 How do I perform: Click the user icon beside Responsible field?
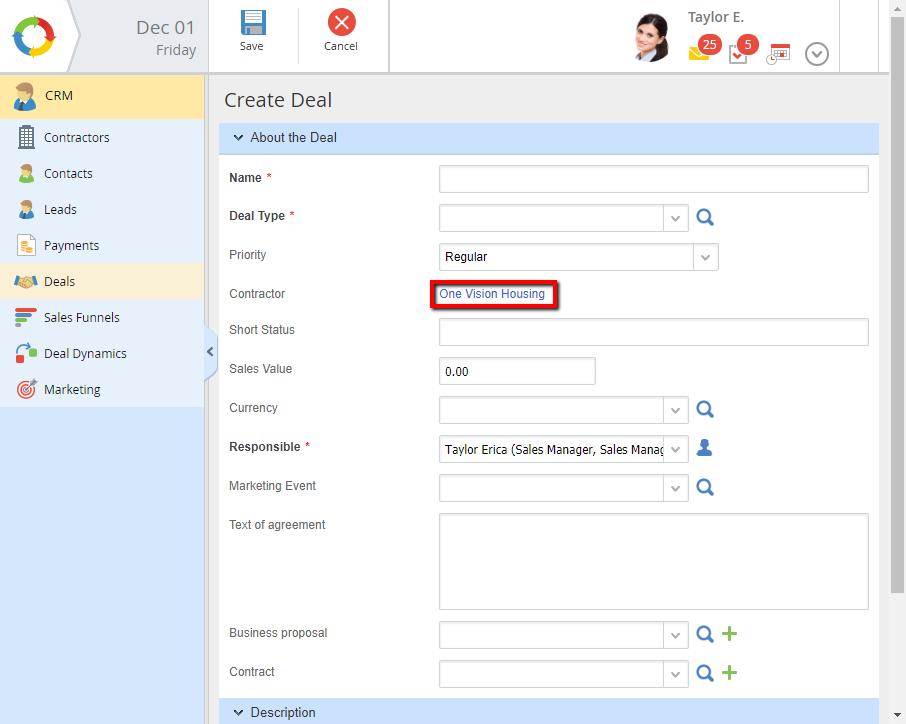(x=705, y=448)
